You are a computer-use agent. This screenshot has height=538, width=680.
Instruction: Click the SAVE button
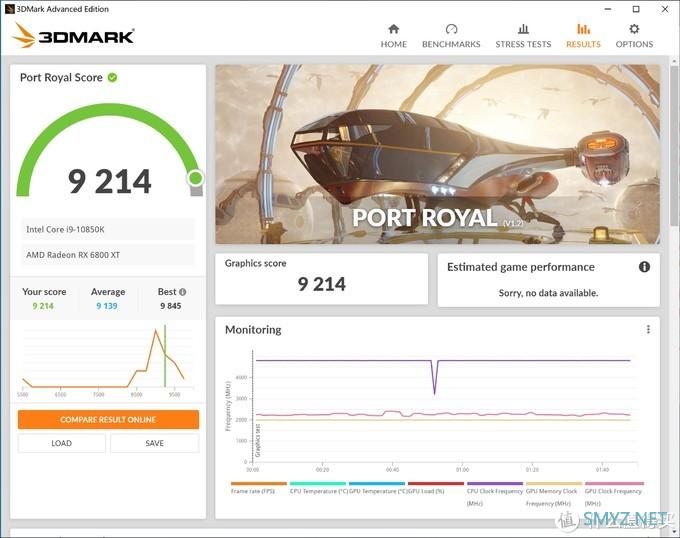pyautogui.click(x=154, y=443)
